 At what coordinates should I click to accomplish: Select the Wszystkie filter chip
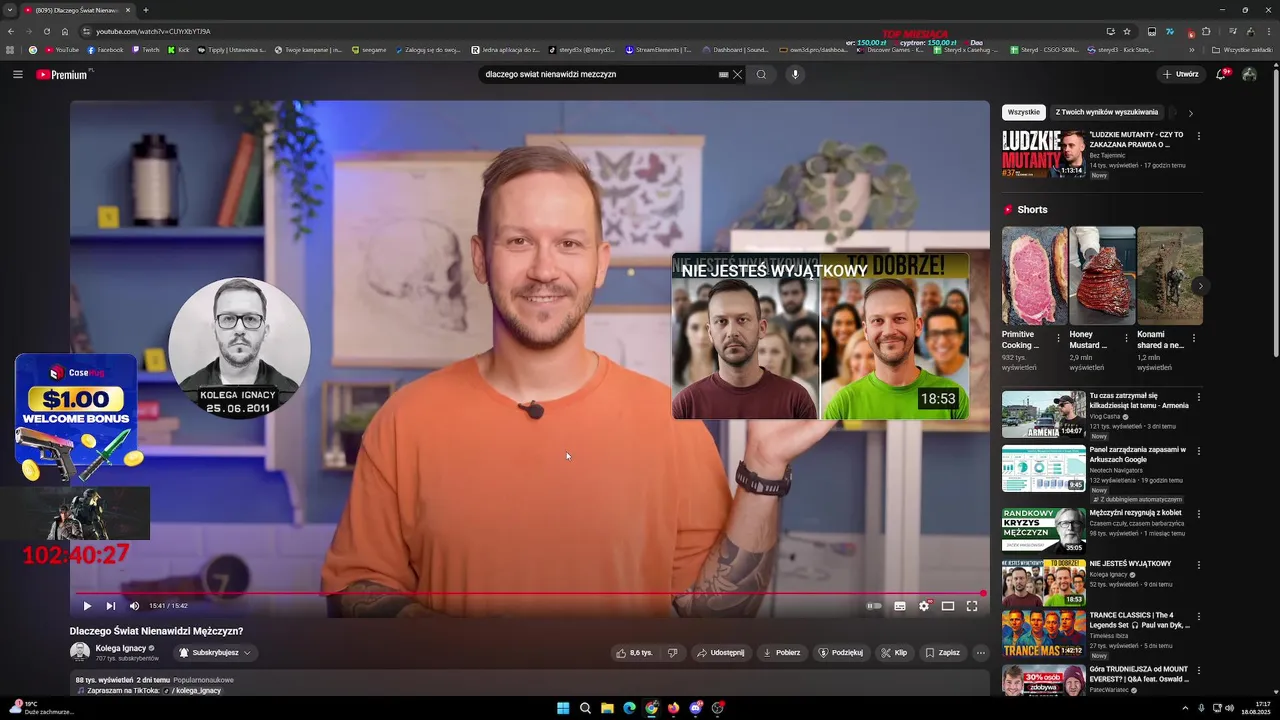pos(1023,112)
